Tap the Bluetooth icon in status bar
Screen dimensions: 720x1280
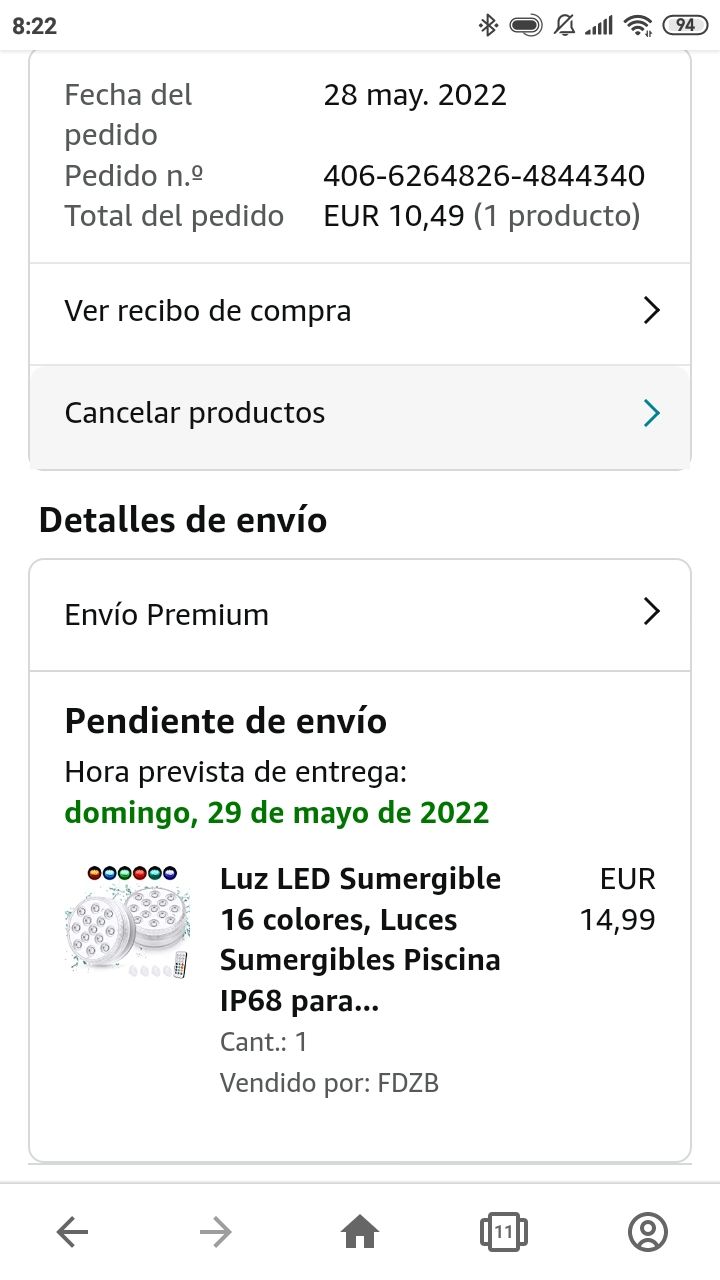tap(488, 25)
